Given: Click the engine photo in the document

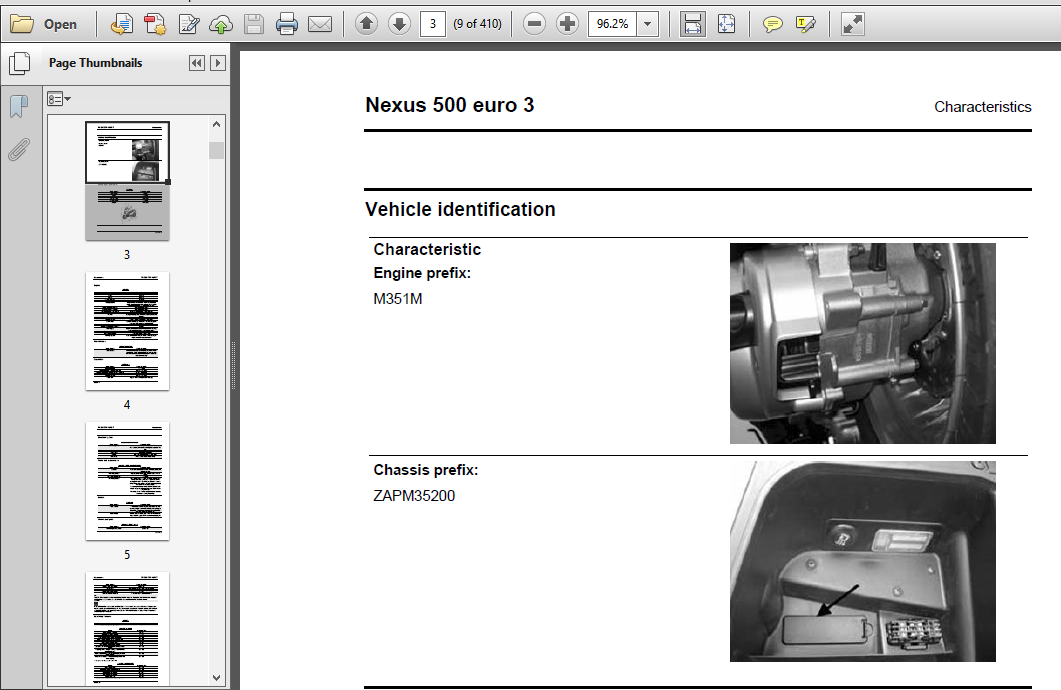Looking at the screenshot, I should coord(863,343).
